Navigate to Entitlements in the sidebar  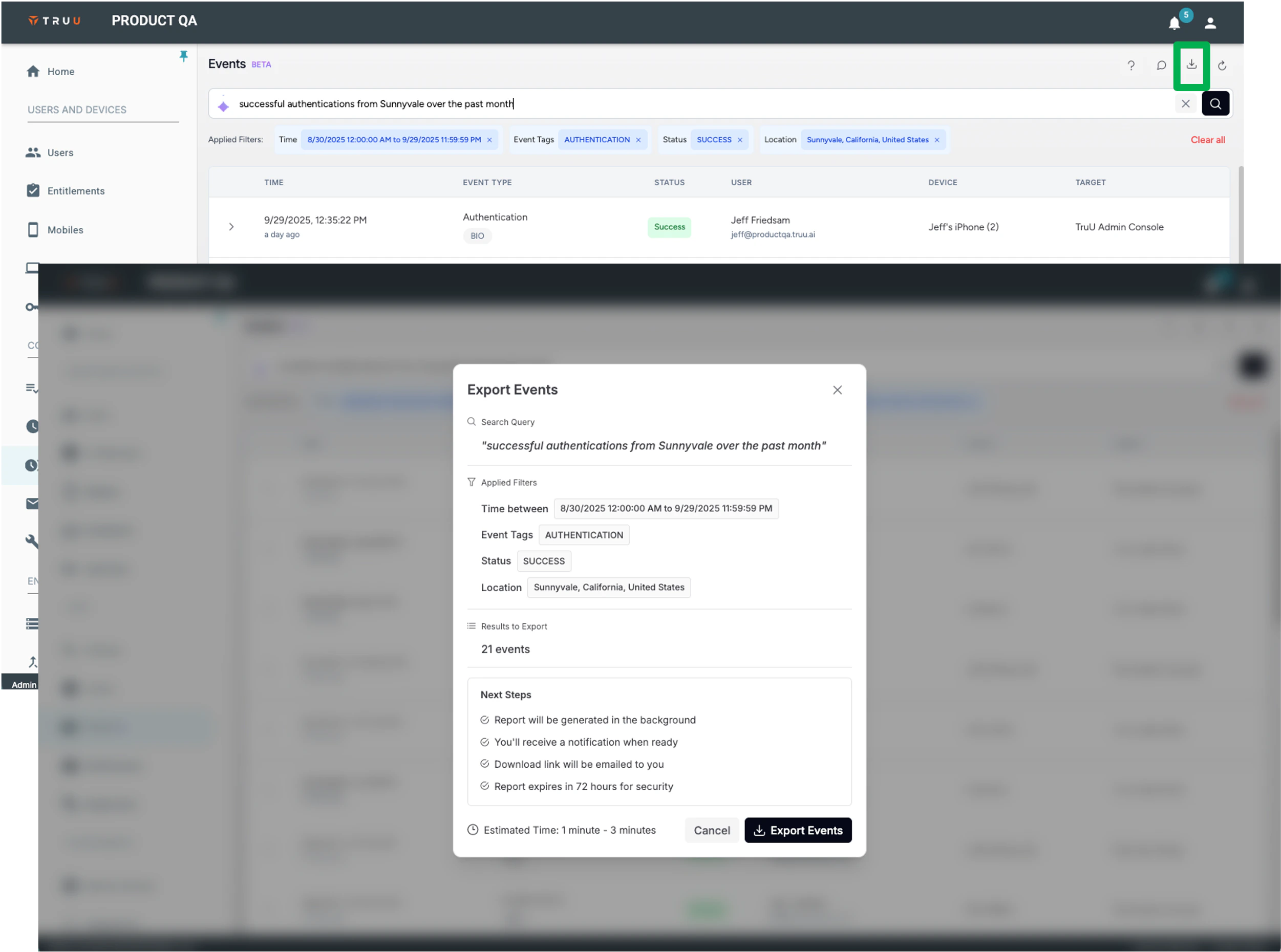tap(76, 191)
